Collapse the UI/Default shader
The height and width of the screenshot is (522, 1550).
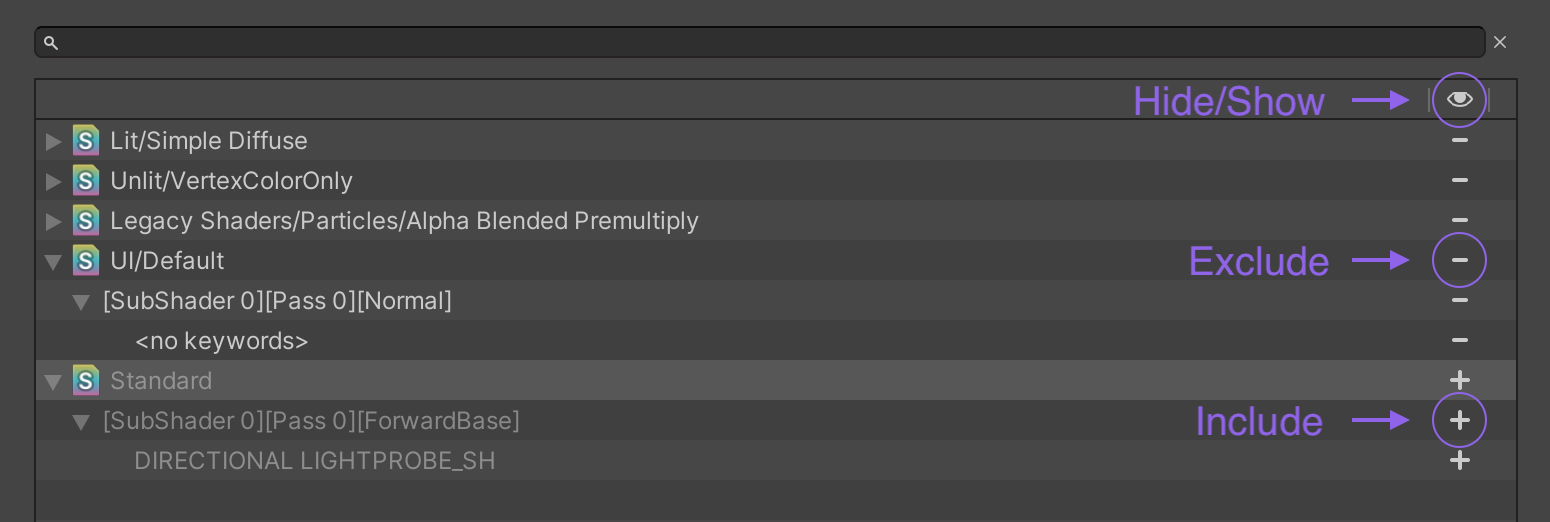click(53, 262)
